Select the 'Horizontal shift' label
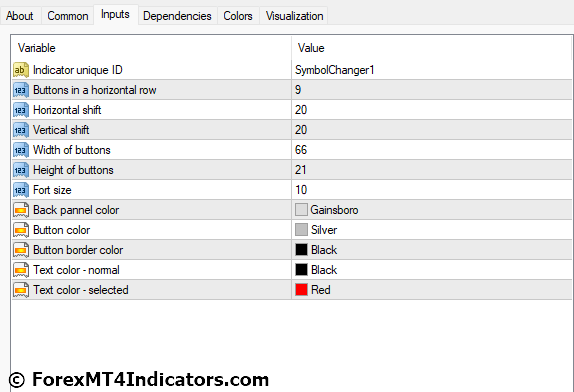 [67, 110]
